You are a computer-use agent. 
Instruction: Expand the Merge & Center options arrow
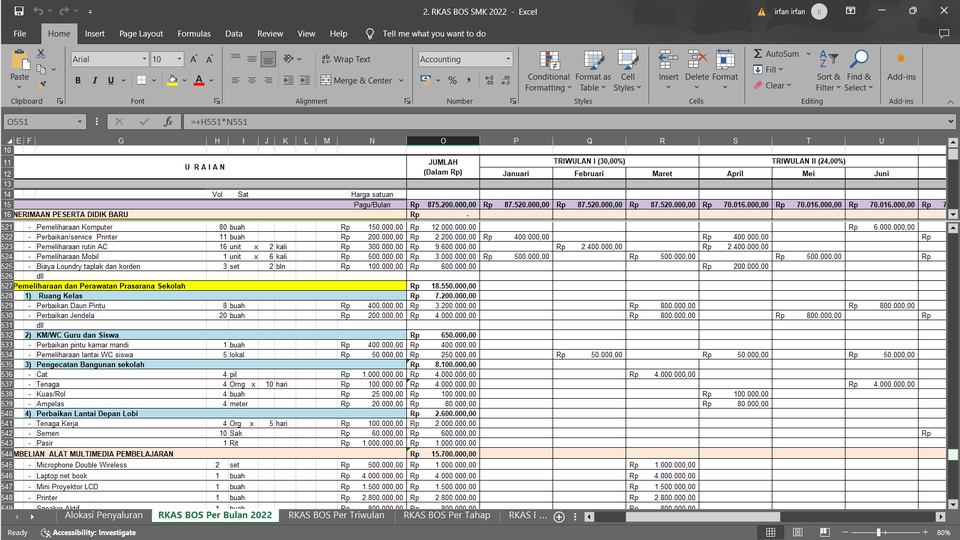(401, 80)
